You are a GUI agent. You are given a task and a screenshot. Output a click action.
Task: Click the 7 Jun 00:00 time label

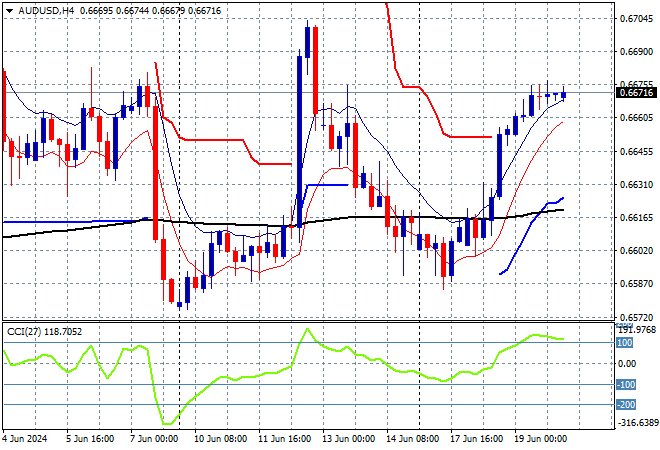[154, 439]
